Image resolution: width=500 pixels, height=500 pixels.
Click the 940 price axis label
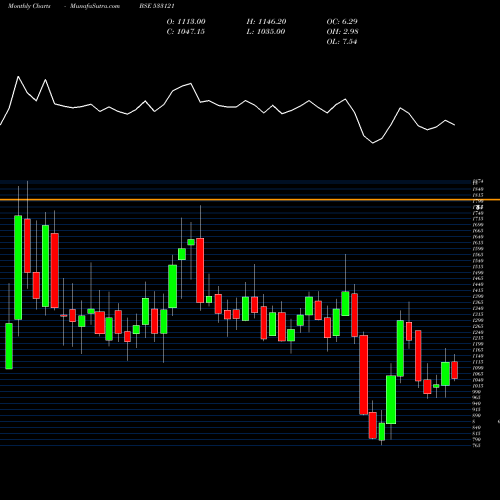point(477,404)
